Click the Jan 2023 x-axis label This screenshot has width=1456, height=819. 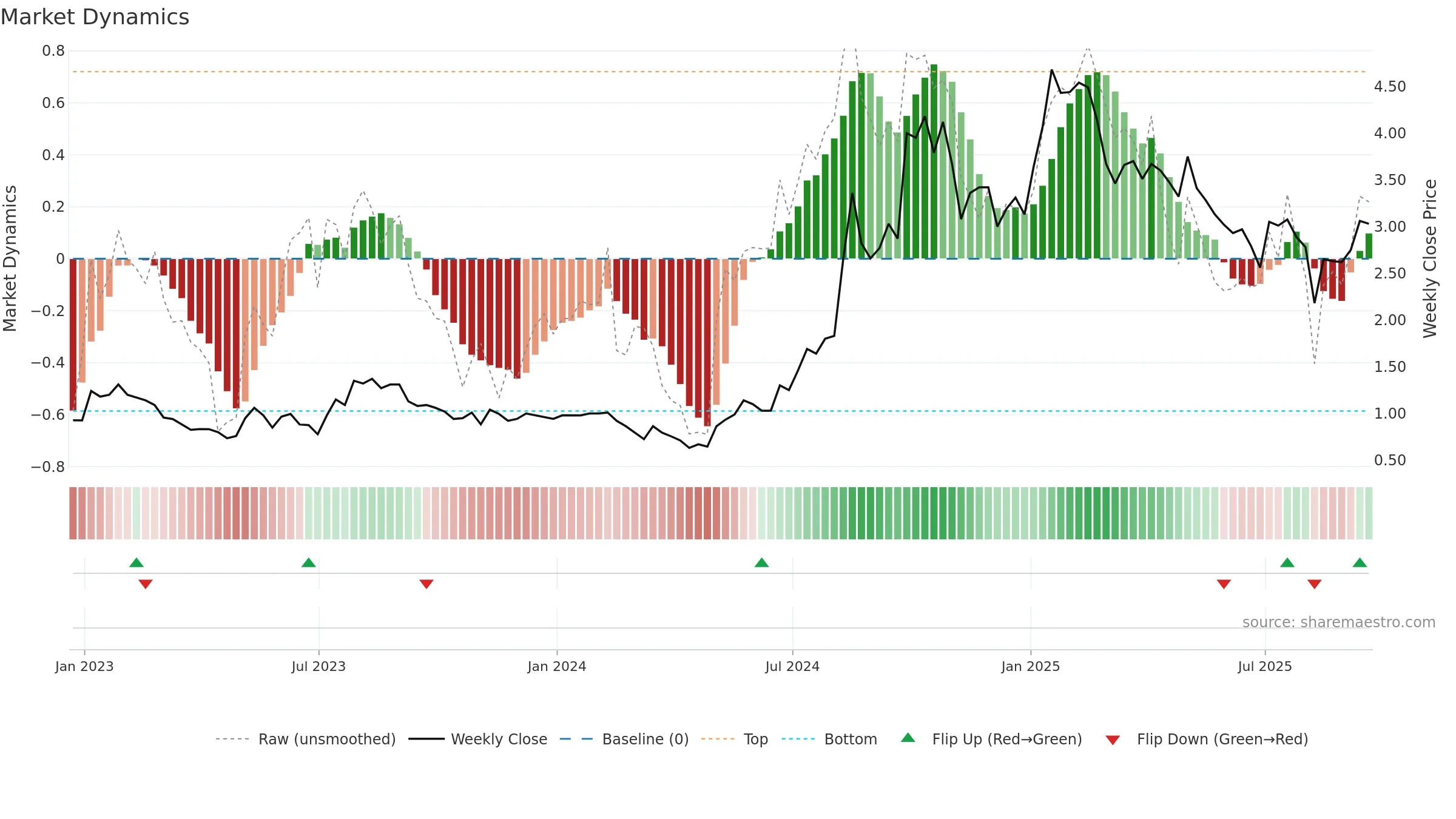point(84,667)
